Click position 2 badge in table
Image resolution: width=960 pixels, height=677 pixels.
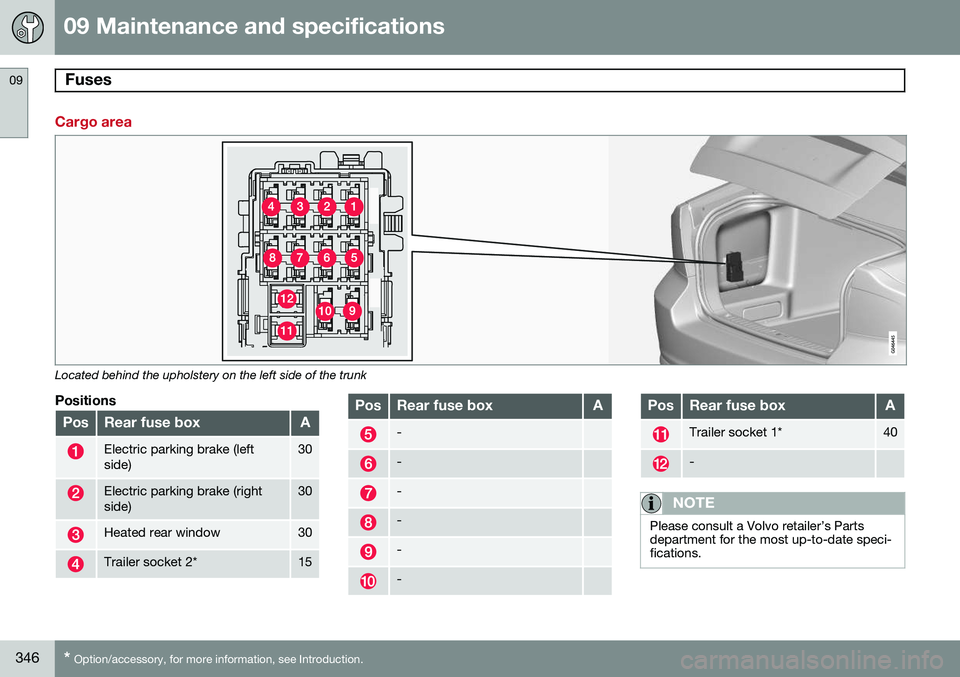76,493
